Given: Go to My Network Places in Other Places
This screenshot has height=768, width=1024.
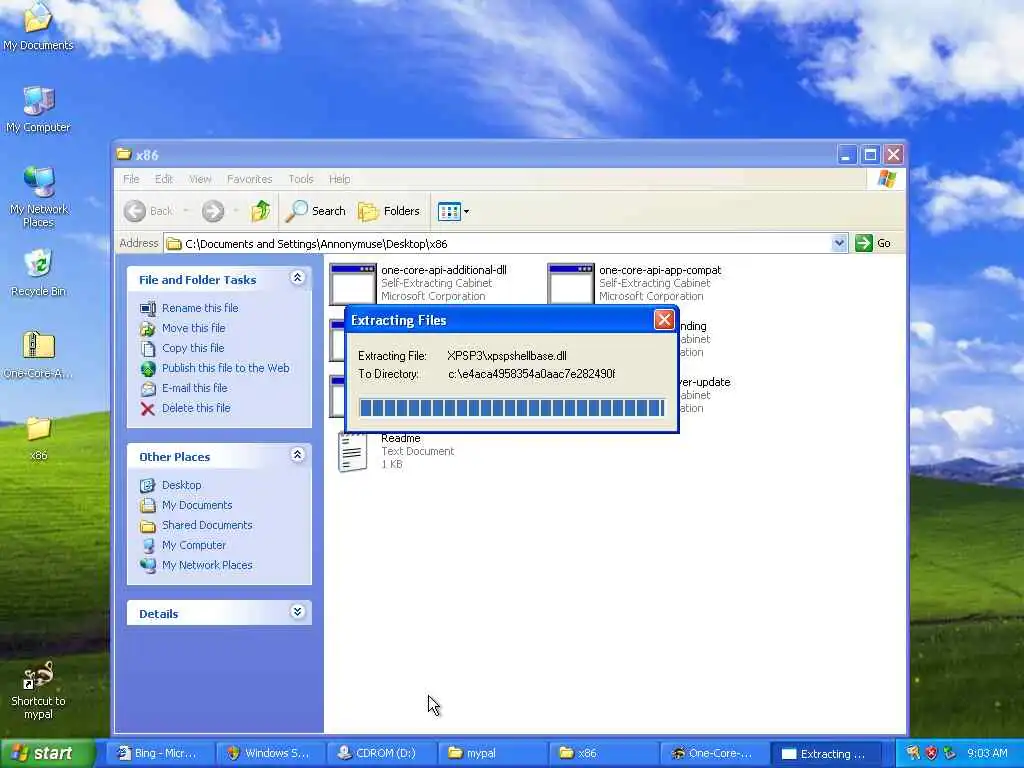Looking at the screenshot, I should pos(206,565).
